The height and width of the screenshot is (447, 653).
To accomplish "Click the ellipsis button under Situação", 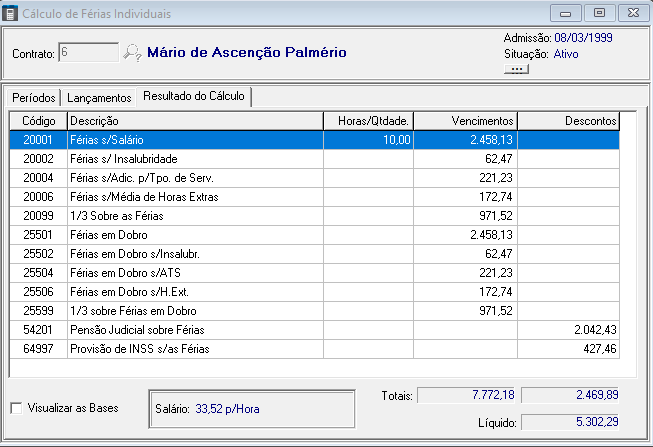I will 516,69.
